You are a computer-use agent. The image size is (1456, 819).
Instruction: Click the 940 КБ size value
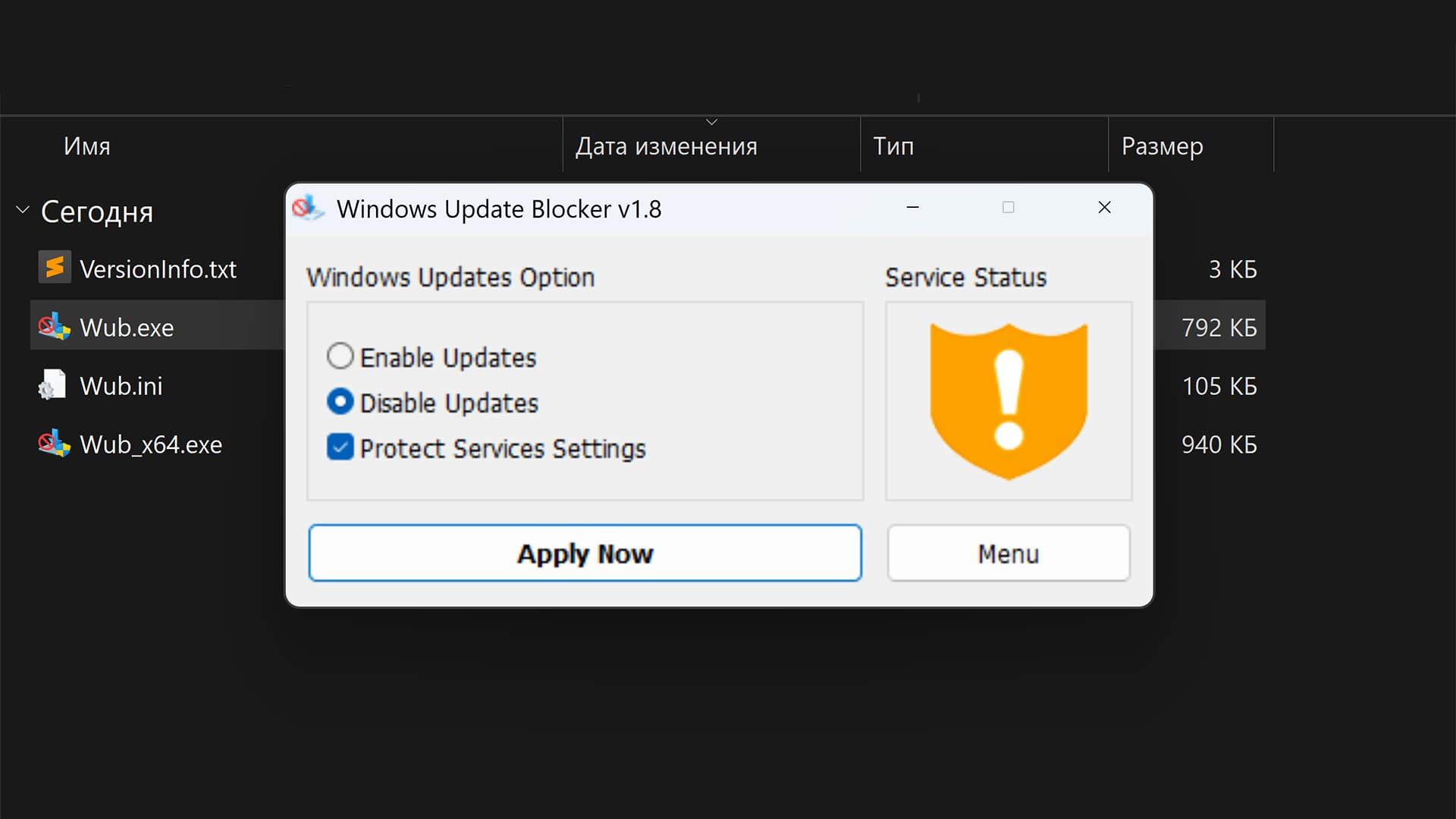coord(1219,444)
